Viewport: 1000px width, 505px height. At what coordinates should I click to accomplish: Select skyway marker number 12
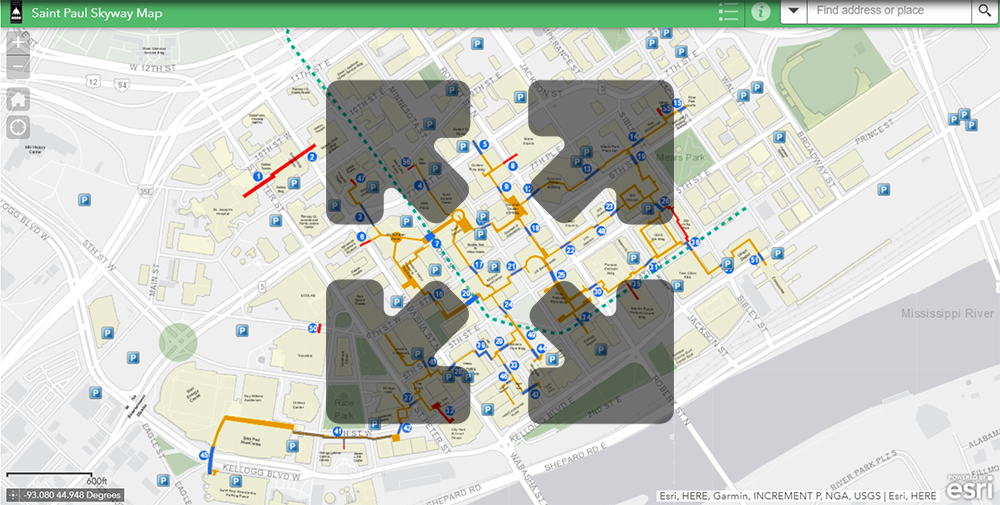(x=527, y=189)
